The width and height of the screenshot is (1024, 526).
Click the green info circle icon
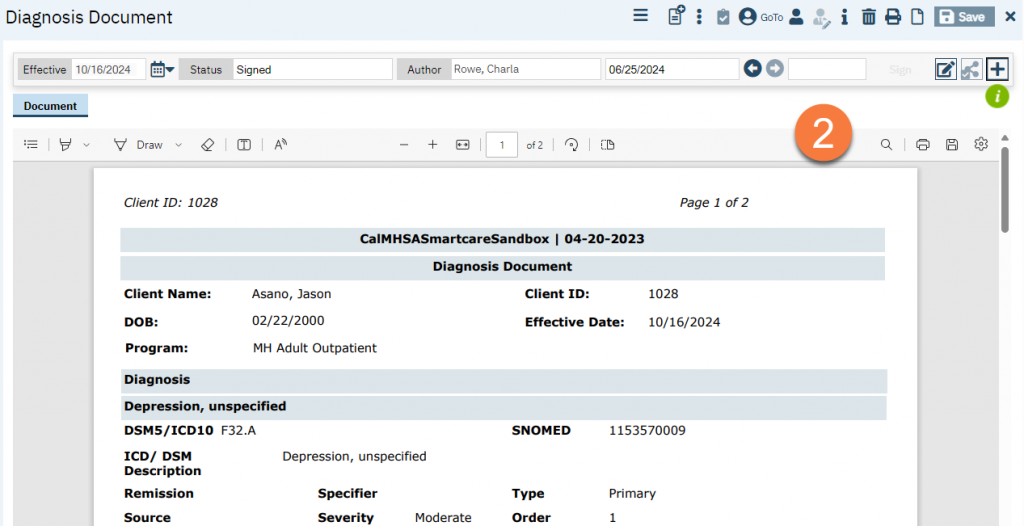pos(997,97)
